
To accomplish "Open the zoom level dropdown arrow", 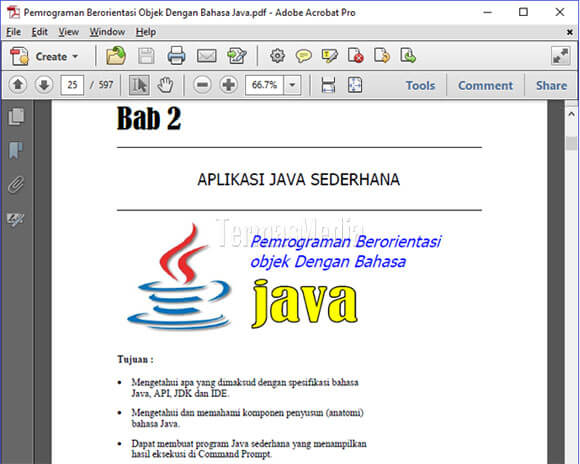I will click(x=292, y=85).
